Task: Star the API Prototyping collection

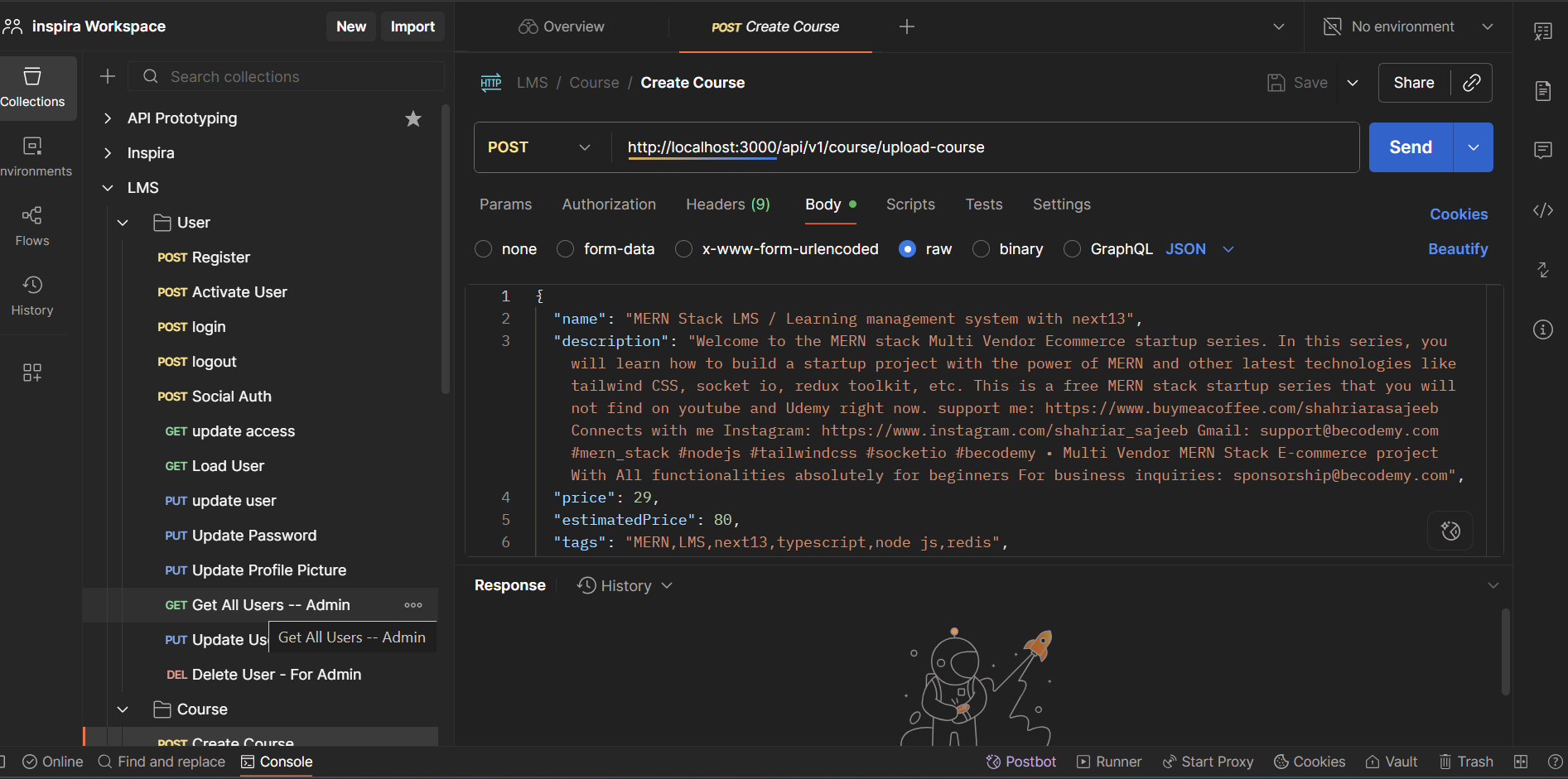Action: click(x=413, y=118)
